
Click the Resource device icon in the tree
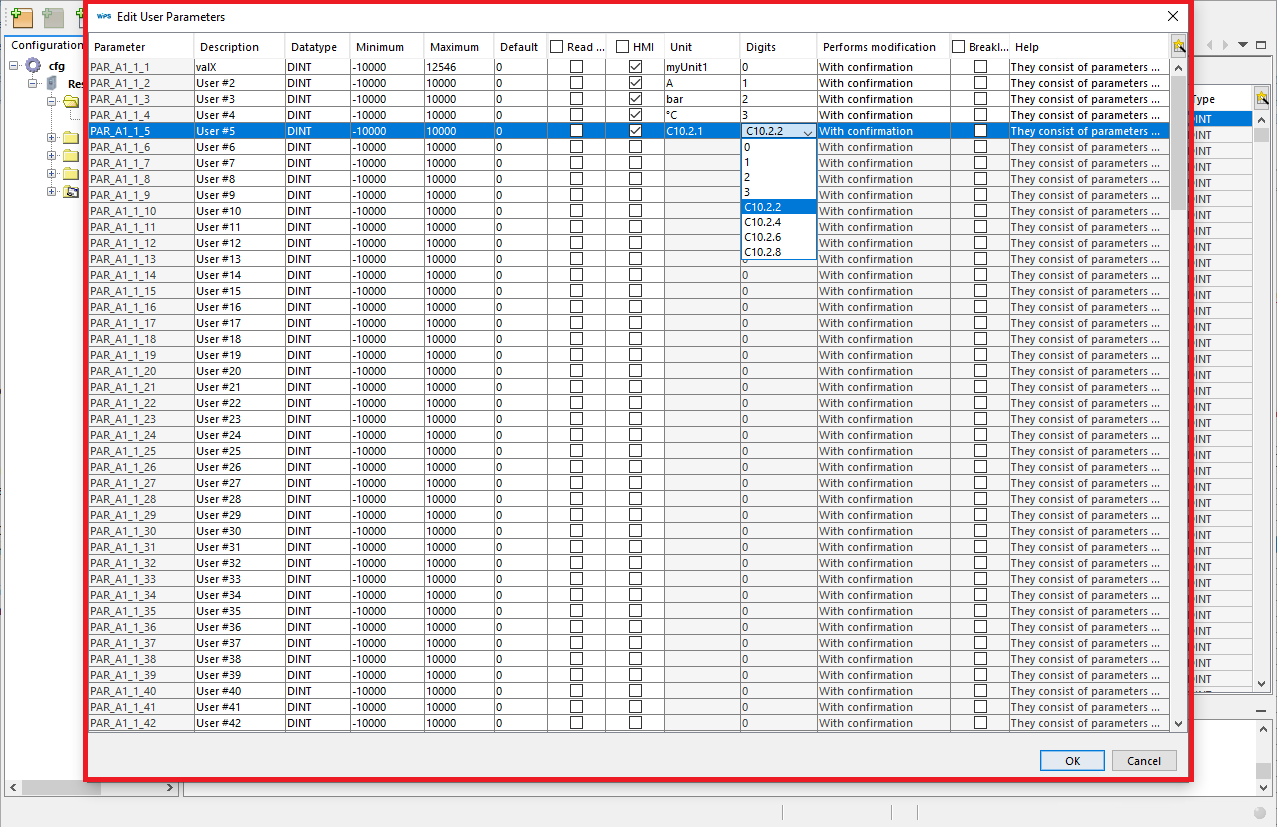(51, 83)
